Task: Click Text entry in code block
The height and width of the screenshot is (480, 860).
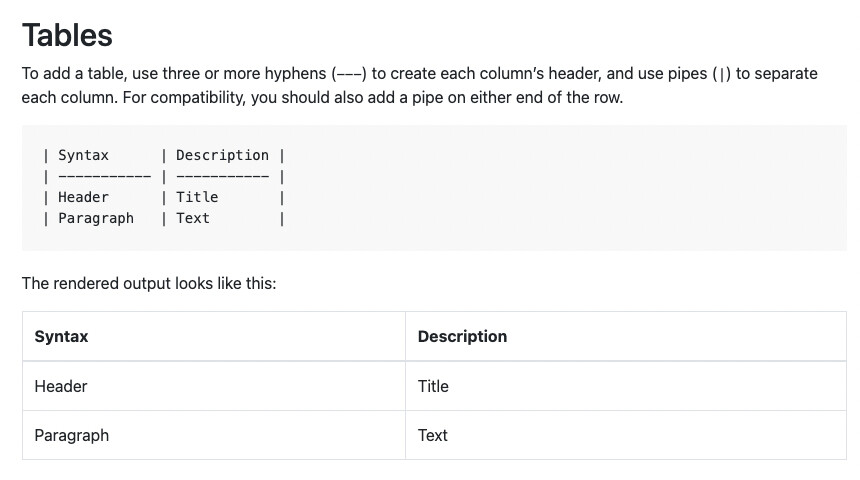Action: tap(193, 218)
